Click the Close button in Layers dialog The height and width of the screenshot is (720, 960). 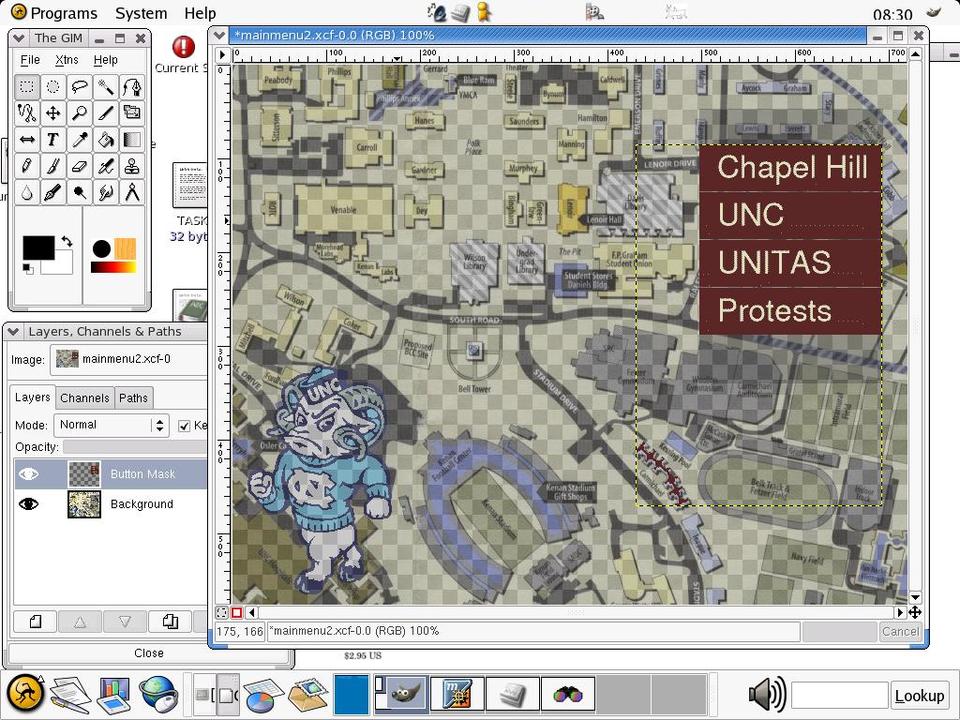149,653
